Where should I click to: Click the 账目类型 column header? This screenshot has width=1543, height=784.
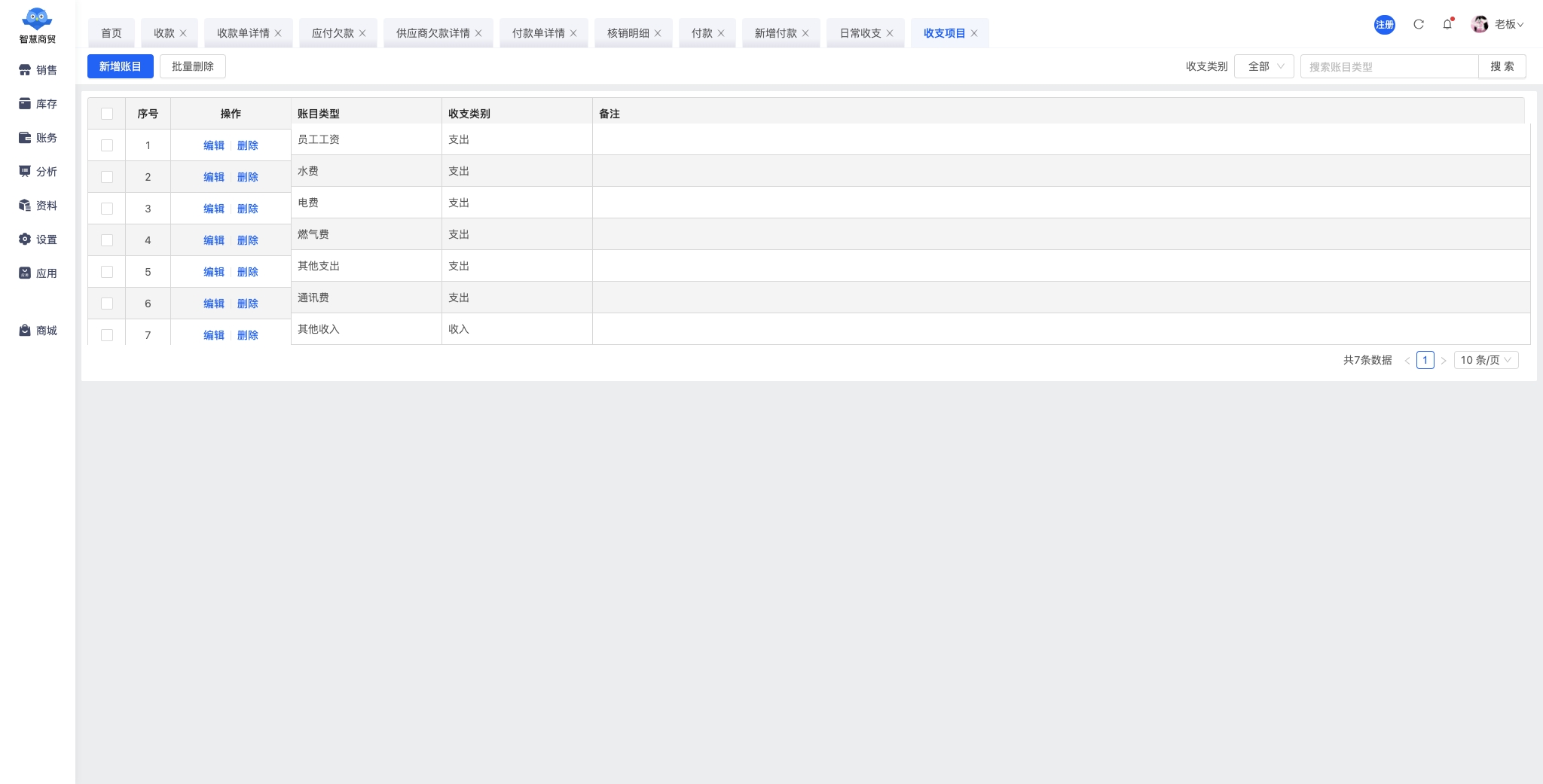(x=366, y=114)
